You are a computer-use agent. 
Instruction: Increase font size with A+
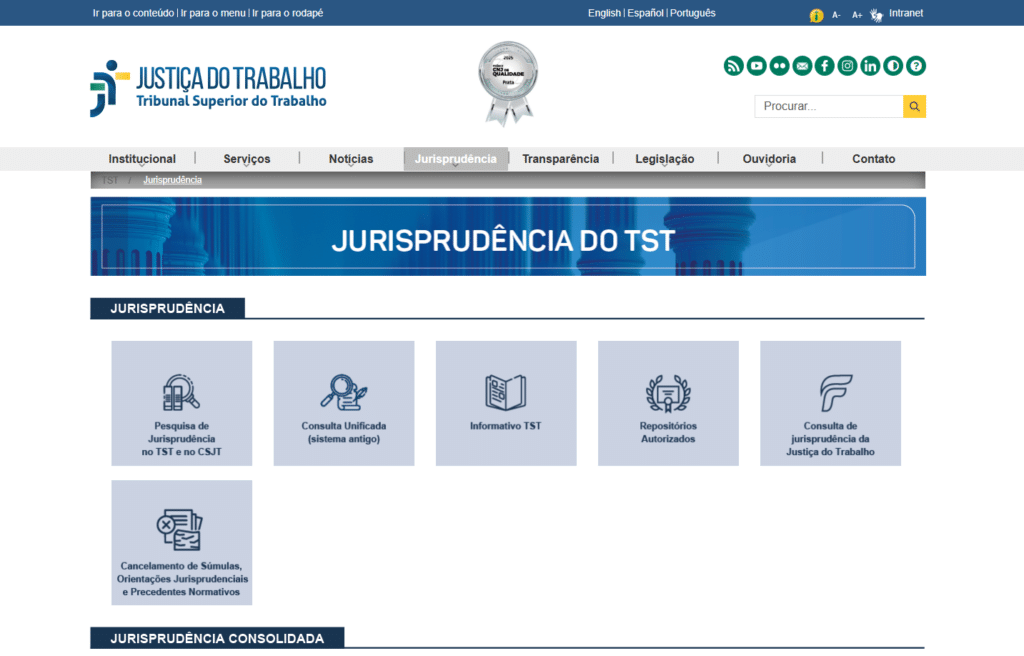tap(857, 15)
